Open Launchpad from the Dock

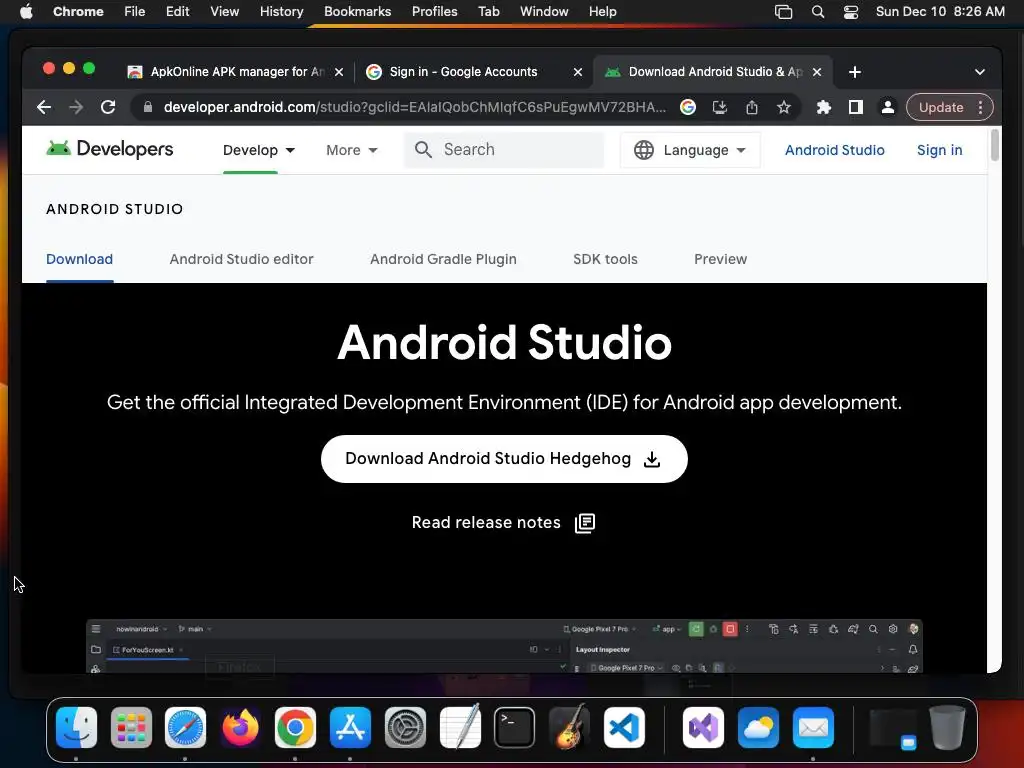[x=131, y=728]
